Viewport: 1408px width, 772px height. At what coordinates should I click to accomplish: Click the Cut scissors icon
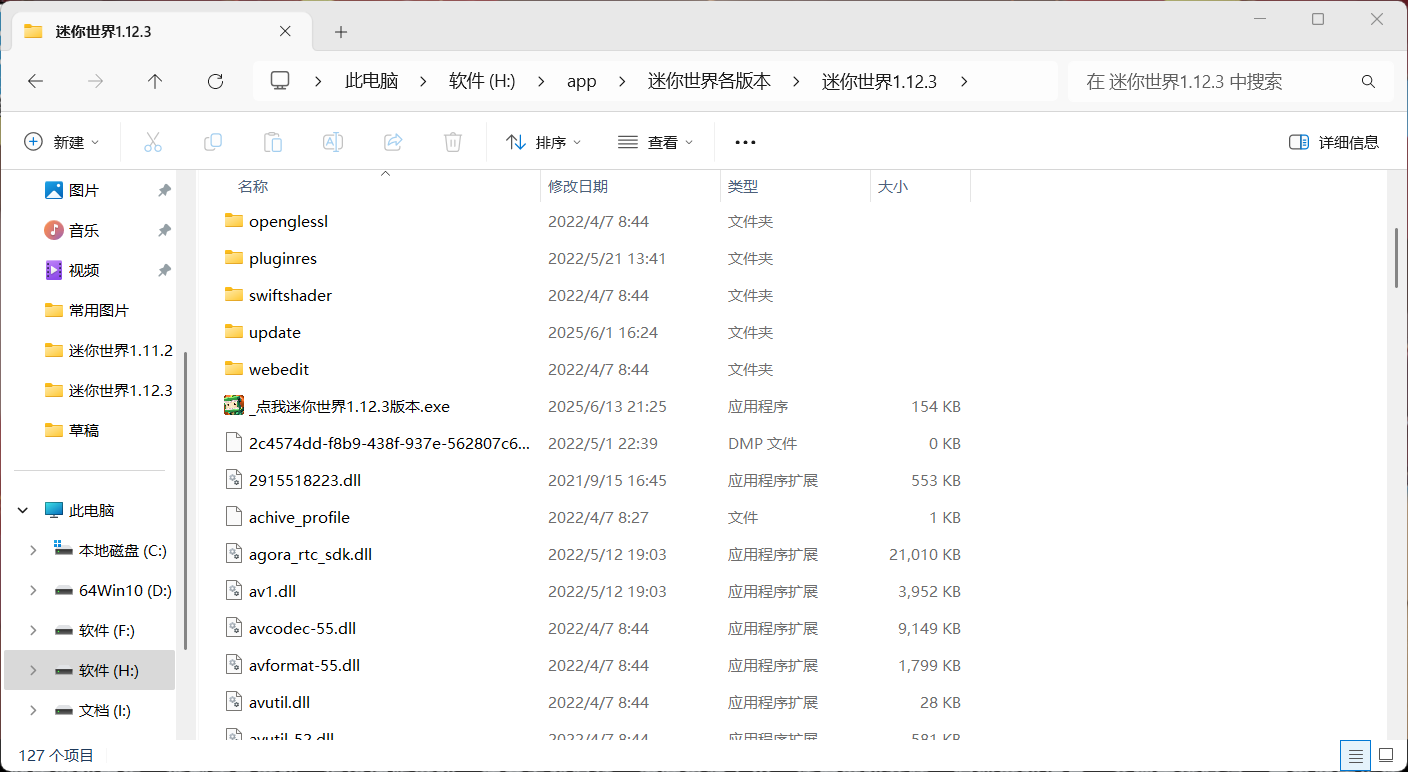(153, 142)
